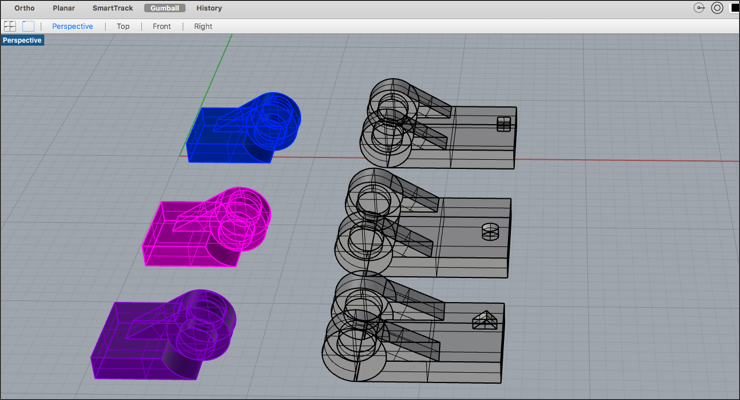Switch to the Top view tab
The width and height of the screenshot is (740, 400).
pos(123,26)
